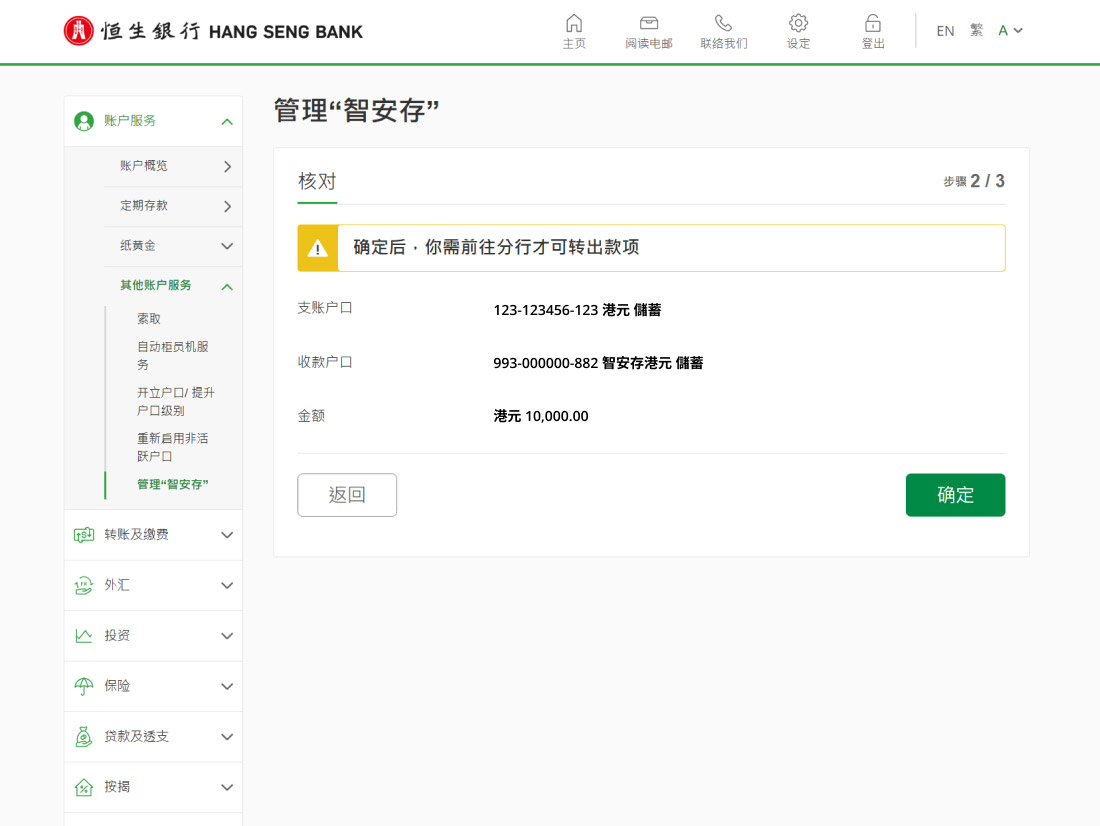Open the mailbox icon (阅读电邮)
Viewport: 1100px width, 826px height.
(x=649, y=23)
